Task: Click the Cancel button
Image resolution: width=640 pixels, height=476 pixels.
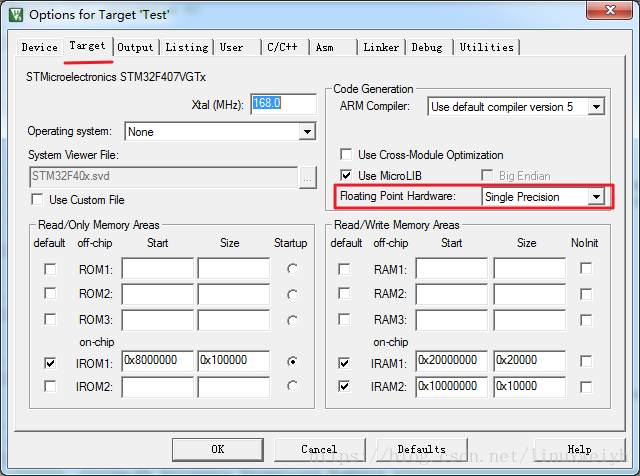Action: point(319,449)
